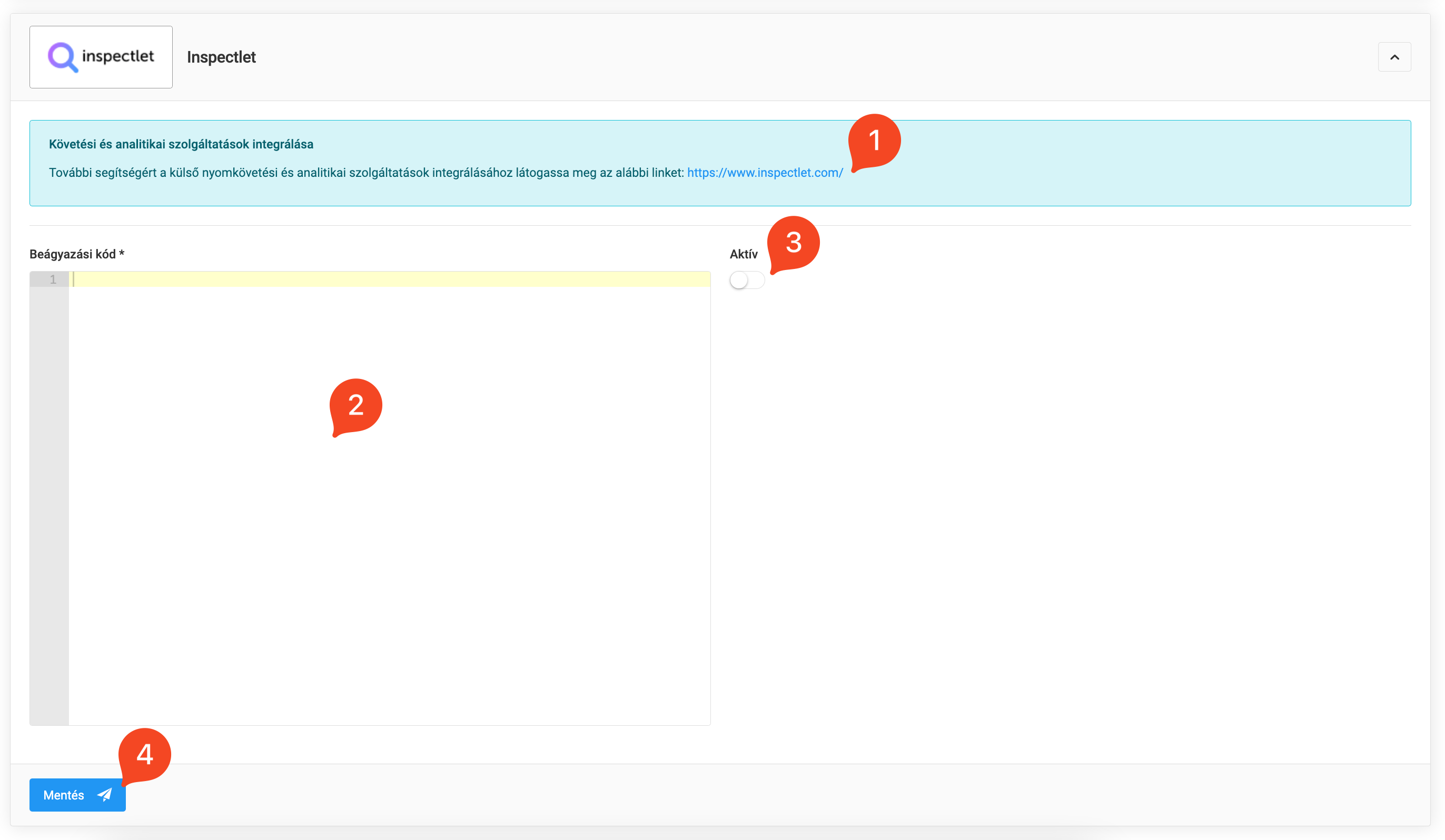Click line number 1 in the gutter
Image resolution: width=1445 pixels, height=840 pixels.
[x=53, y=279]
